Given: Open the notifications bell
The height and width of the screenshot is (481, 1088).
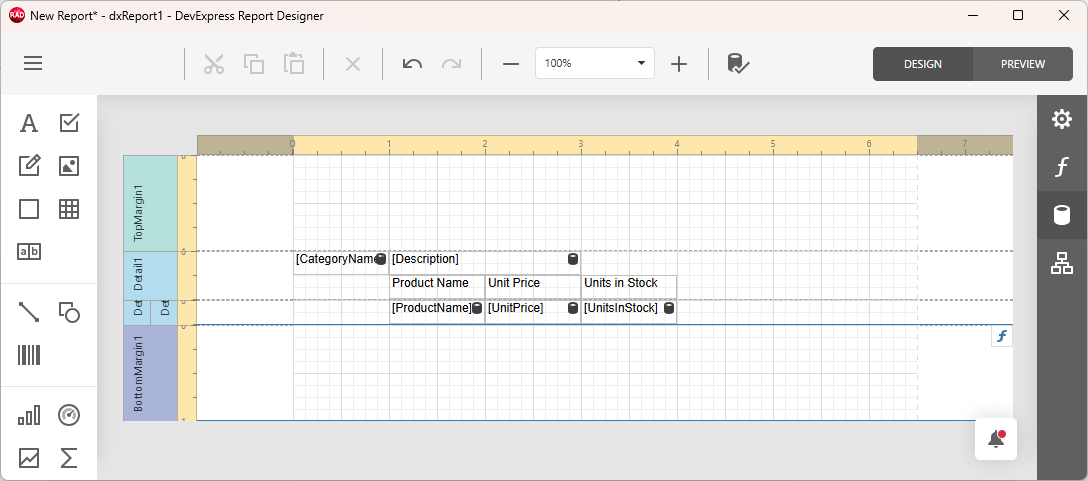Looking at the screenshot, I should tap(996, 439).
